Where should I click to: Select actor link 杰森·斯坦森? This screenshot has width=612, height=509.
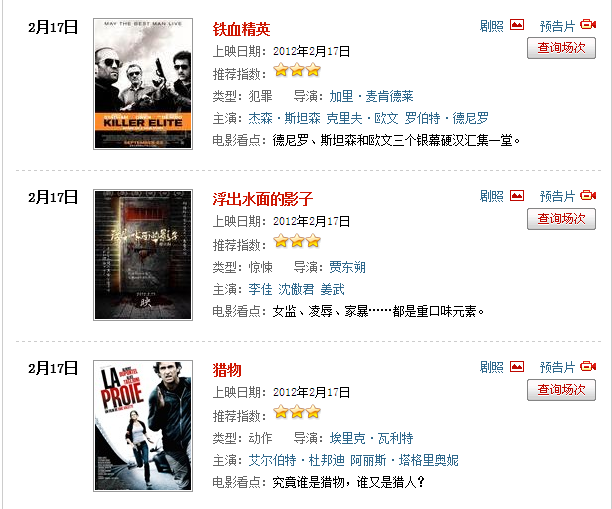285,118
